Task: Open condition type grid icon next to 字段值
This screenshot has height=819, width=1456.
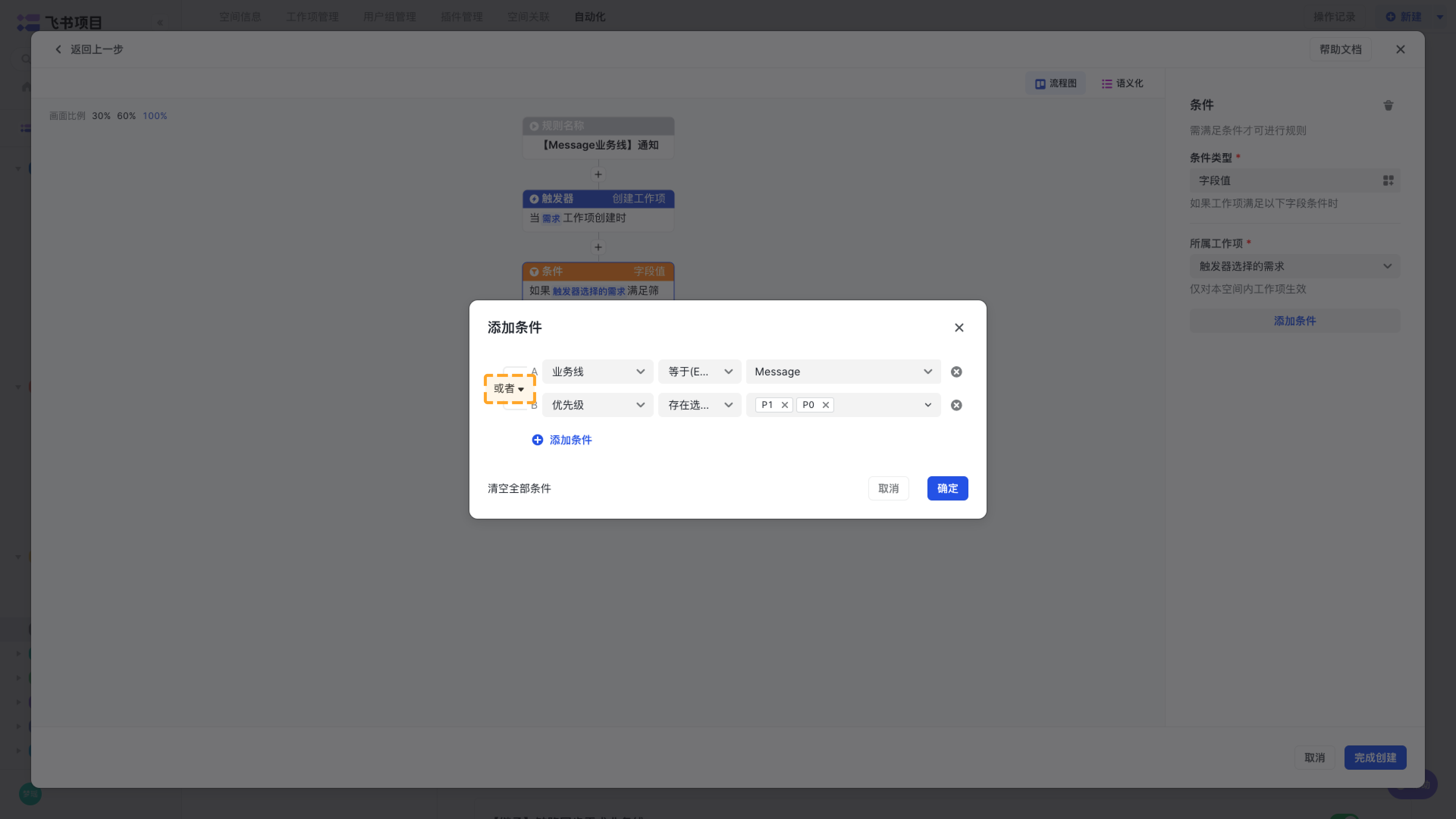Action: (1388, 180)
